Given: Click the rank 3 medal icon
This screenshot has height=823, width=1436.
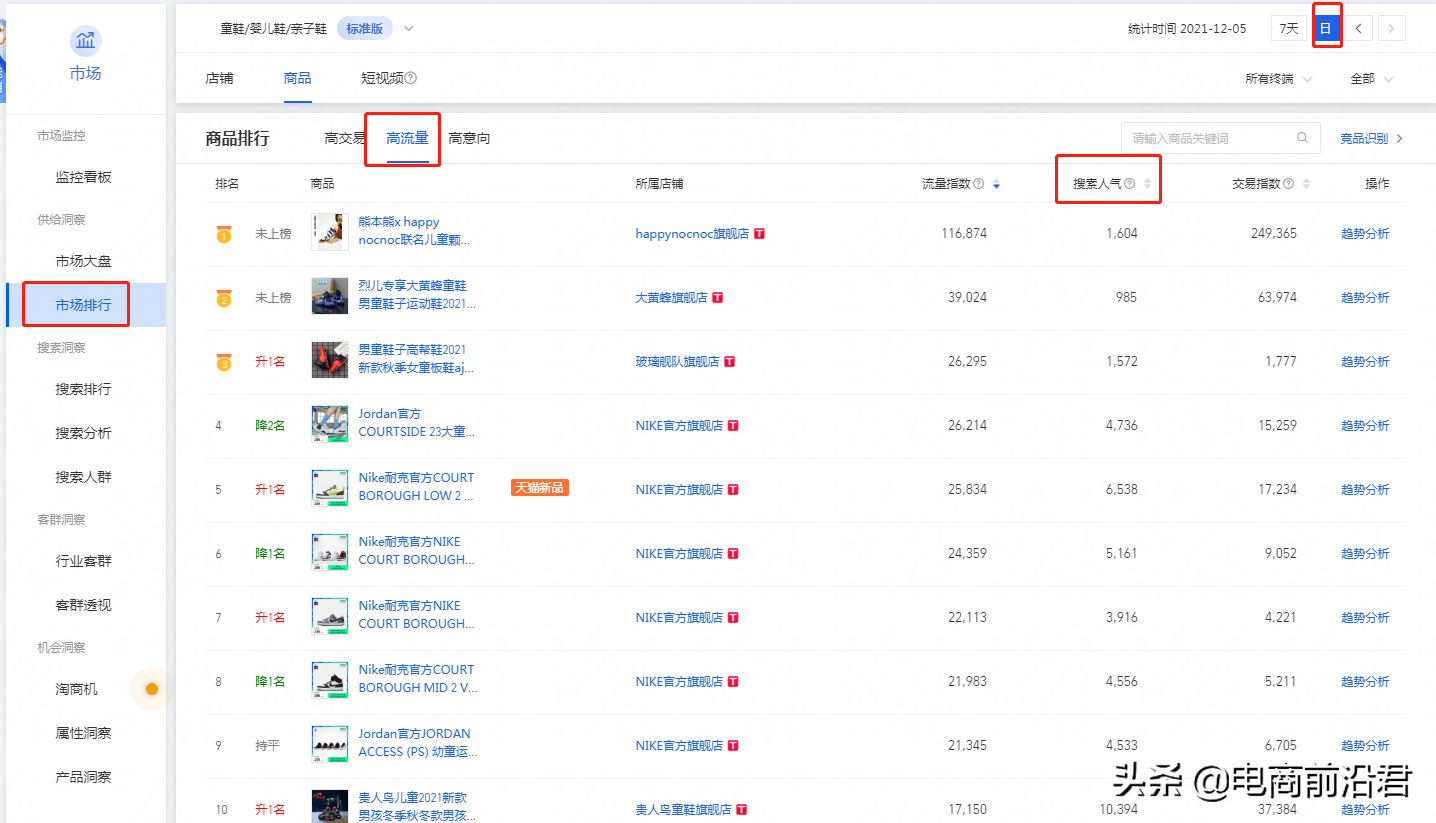Looking at the screenshot, I should tap(224, 362).
